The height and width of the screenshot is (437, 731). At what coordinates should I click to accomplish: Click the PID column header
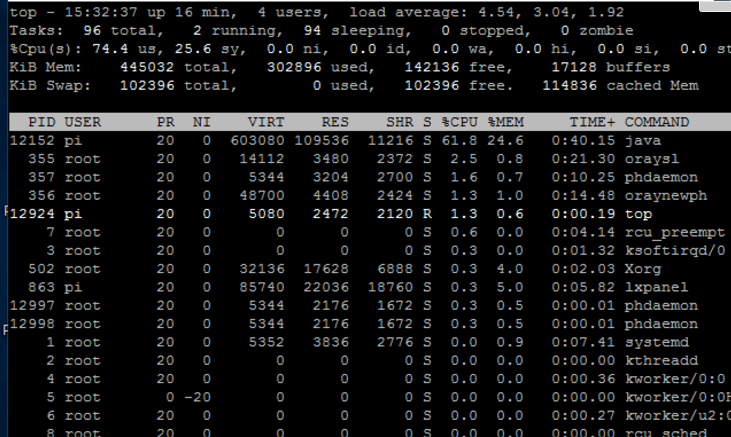[41, 122]
